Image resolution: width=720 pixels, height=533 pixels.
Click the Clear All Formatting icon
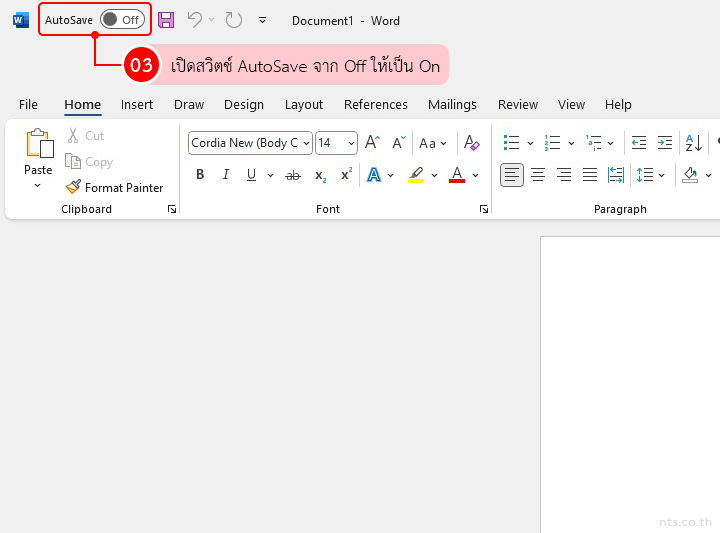coord(472,143)
